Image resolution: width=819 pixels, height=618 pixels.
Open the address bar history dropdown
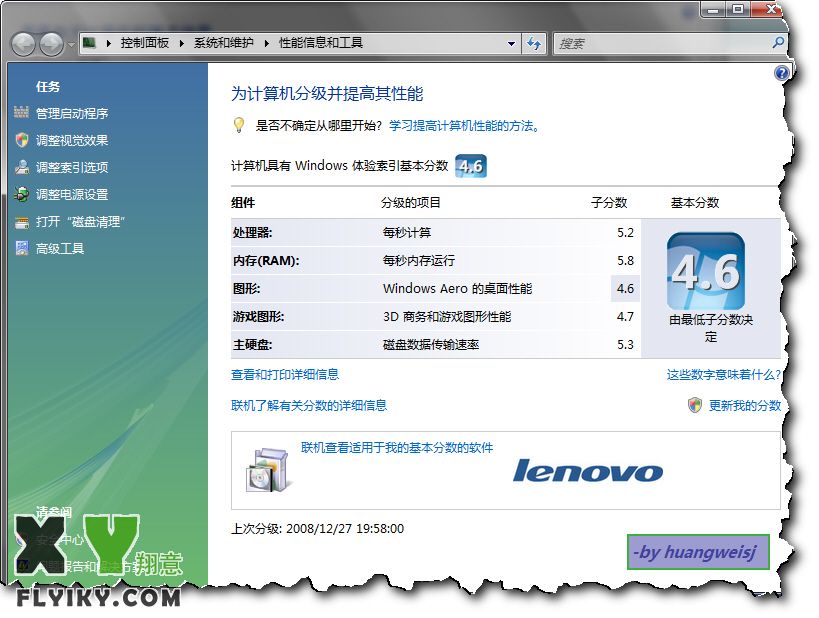click(511, 44)
